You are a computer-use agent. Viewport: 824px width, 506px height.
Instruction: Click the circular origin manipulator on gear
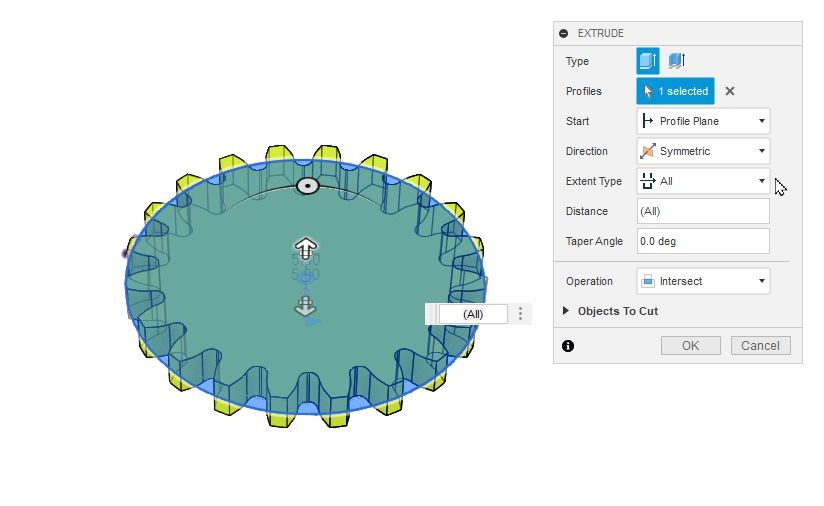(x=307, y=186)
